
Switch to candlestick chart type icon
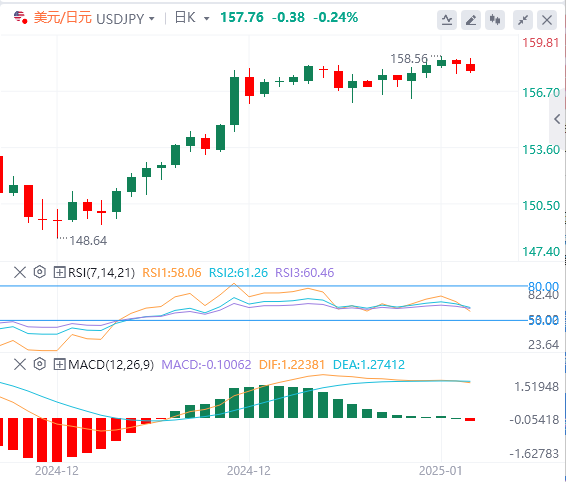495,20
